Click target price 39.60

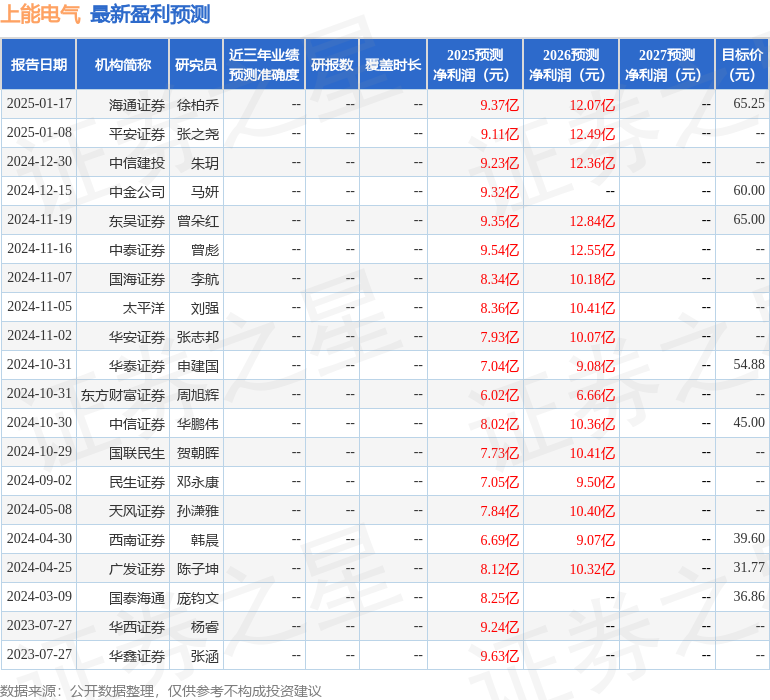click(x=749, y=538)
